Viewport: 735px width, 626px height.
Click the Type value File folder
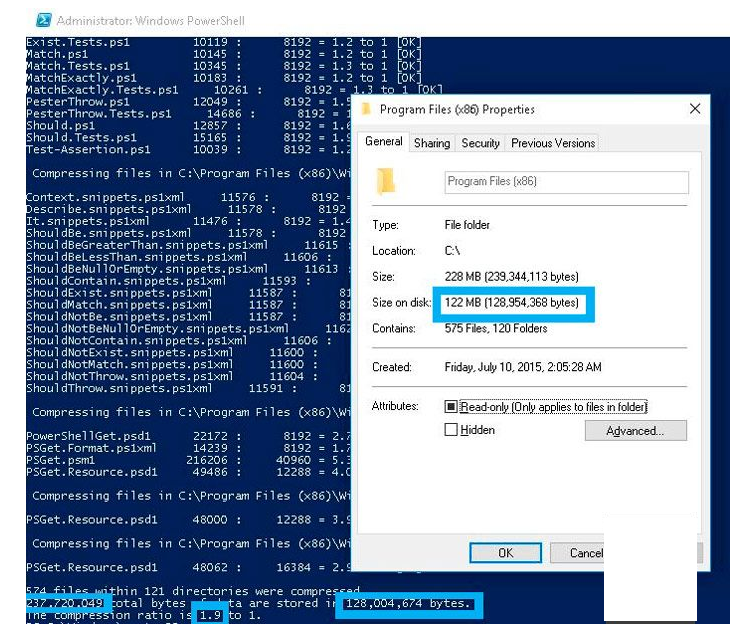tap(467, 225)
